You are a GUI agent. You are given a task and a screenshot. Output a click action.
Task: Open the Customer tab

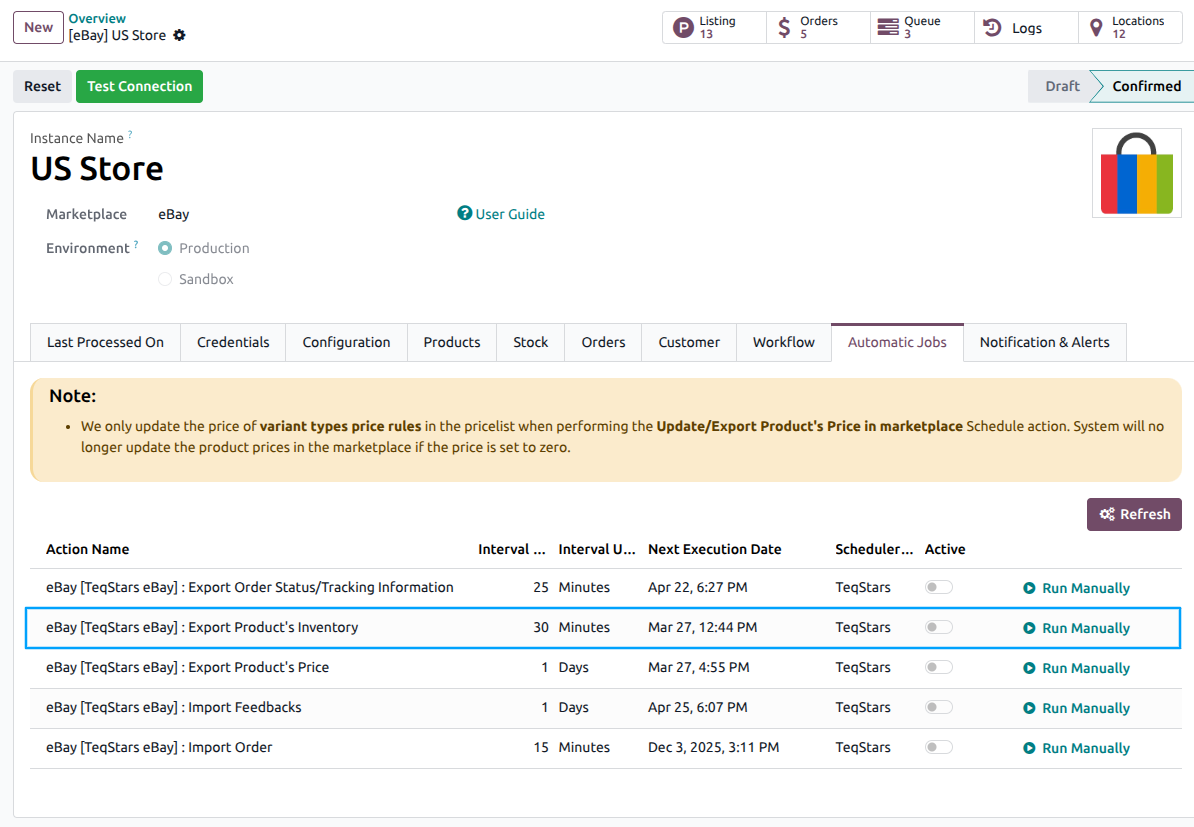point(689,343)
